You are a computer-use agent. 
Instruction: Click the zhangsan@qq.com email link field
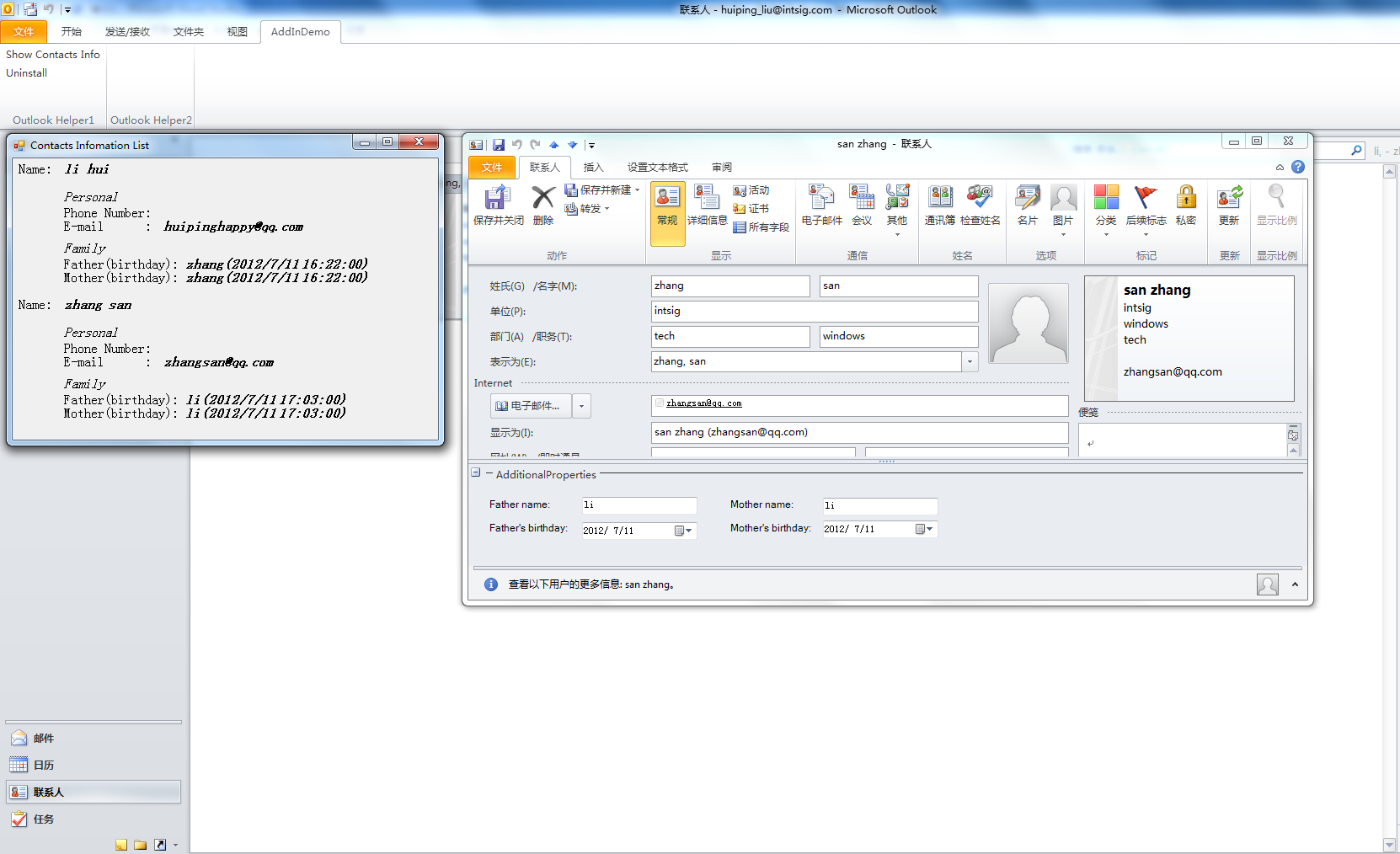coord(859,405)
